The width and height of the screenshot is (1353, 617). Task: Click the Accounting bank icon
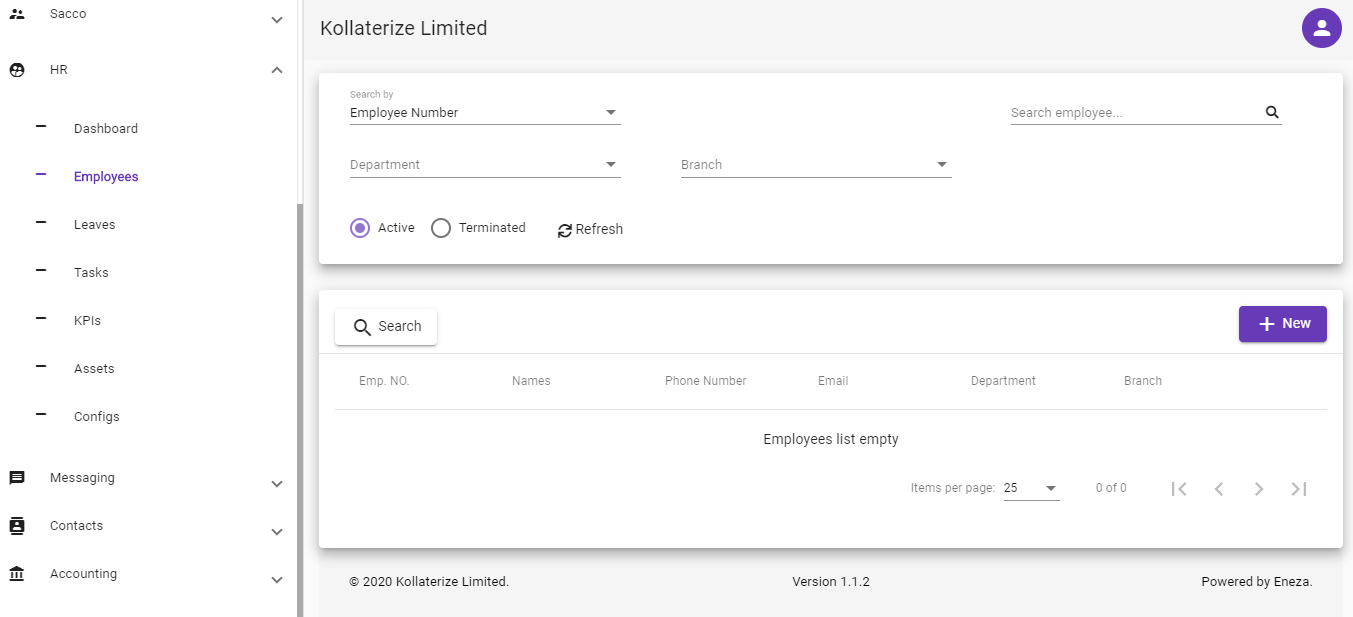coord(17,574)
